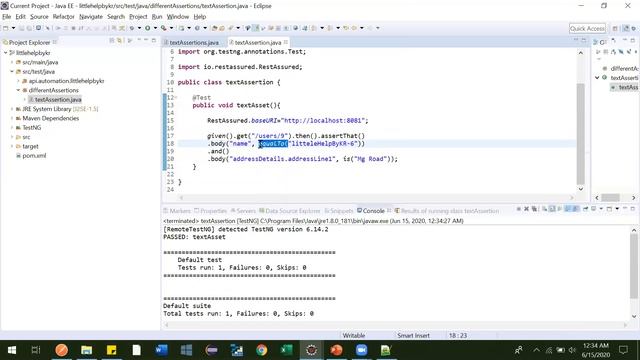Collapse the code fold at line 12
This screenshot has width=640, height=360.
(176, 98)
